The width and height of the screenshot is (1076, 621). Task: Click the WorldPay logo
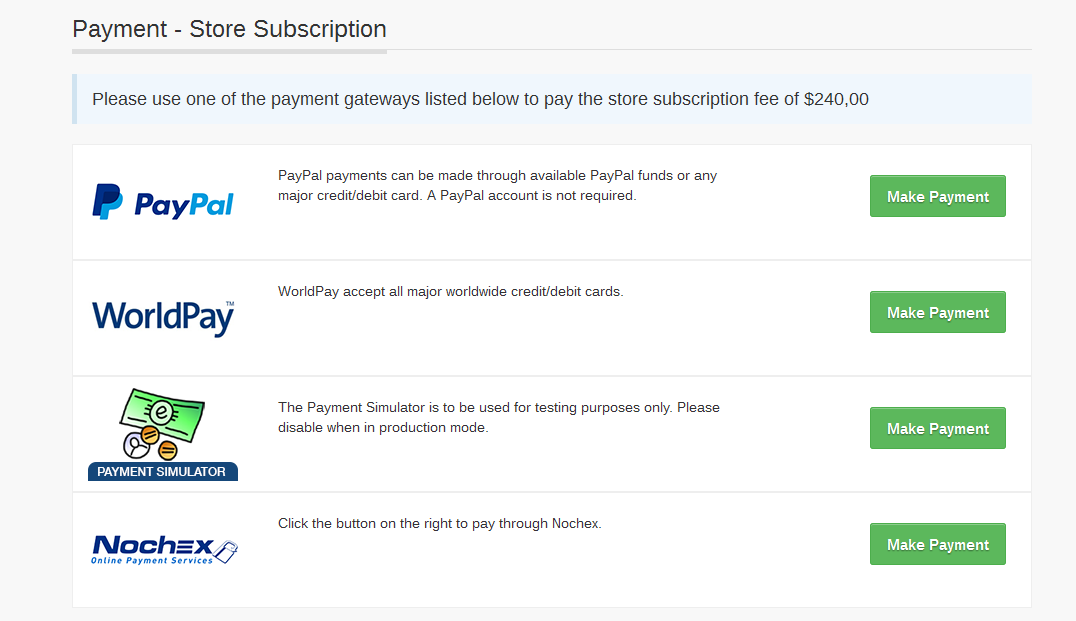(163, 317)
